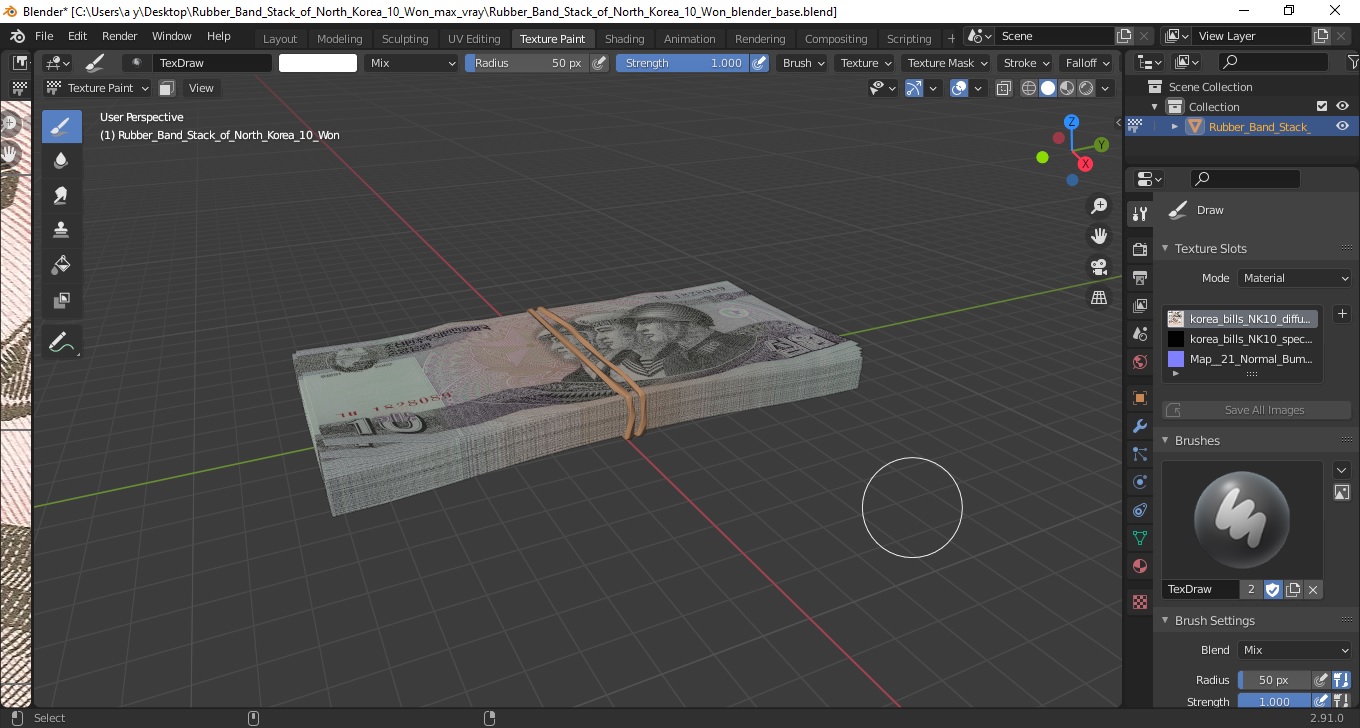Open Physics properties tab
Screen dimensions: 1360x728
click(x=1139, y=482)
